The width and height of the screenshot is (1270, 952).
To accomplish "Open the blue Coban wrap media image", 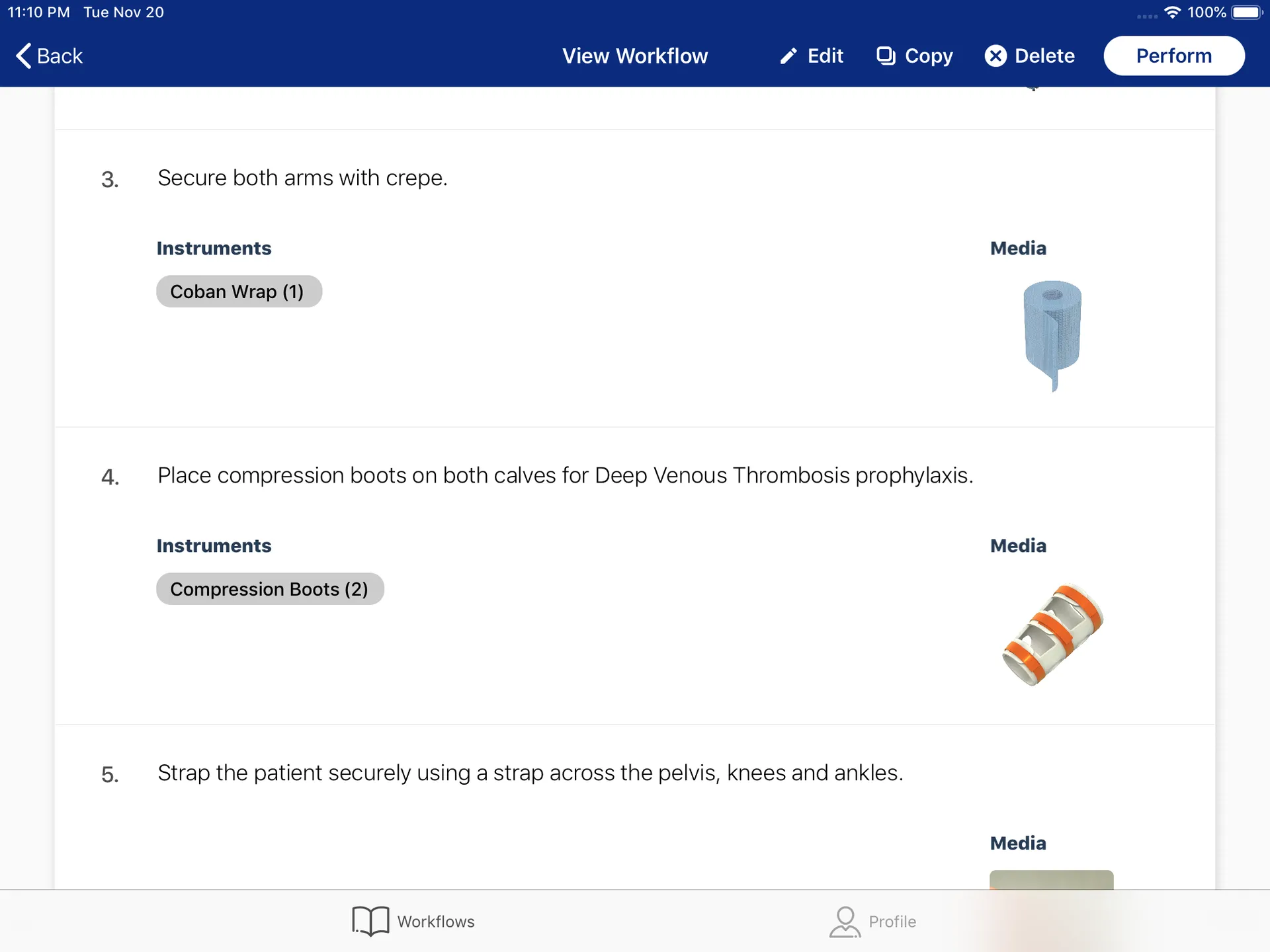I will click(1052, 336).
